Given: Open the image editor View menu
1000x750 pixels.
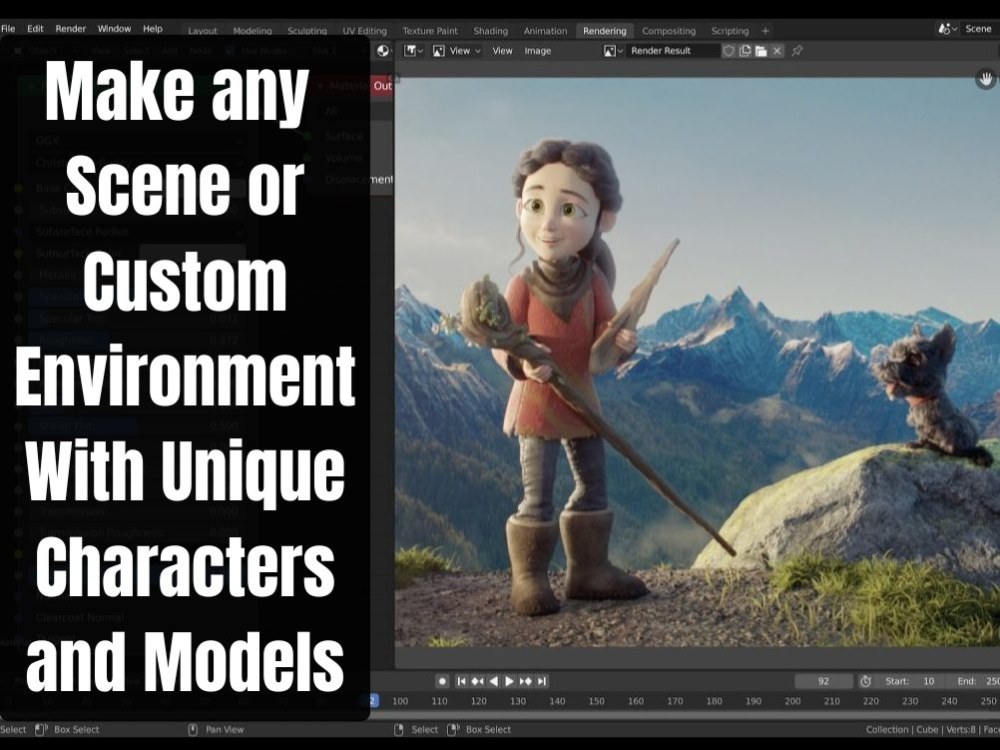Looking at the screenshot, I should tap(503, 51).
